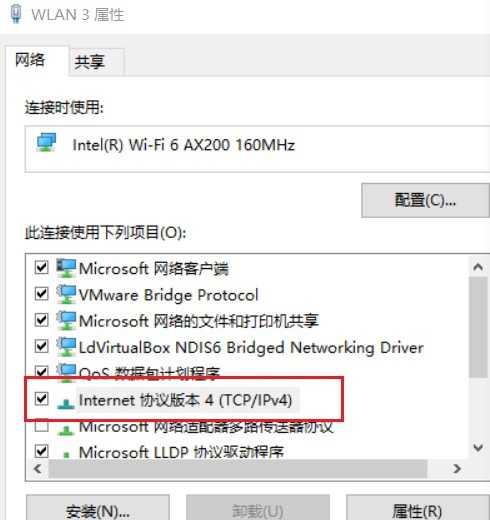Click the Intel Wi-Fi 6 AX200 adapter icon

(46, 142)
